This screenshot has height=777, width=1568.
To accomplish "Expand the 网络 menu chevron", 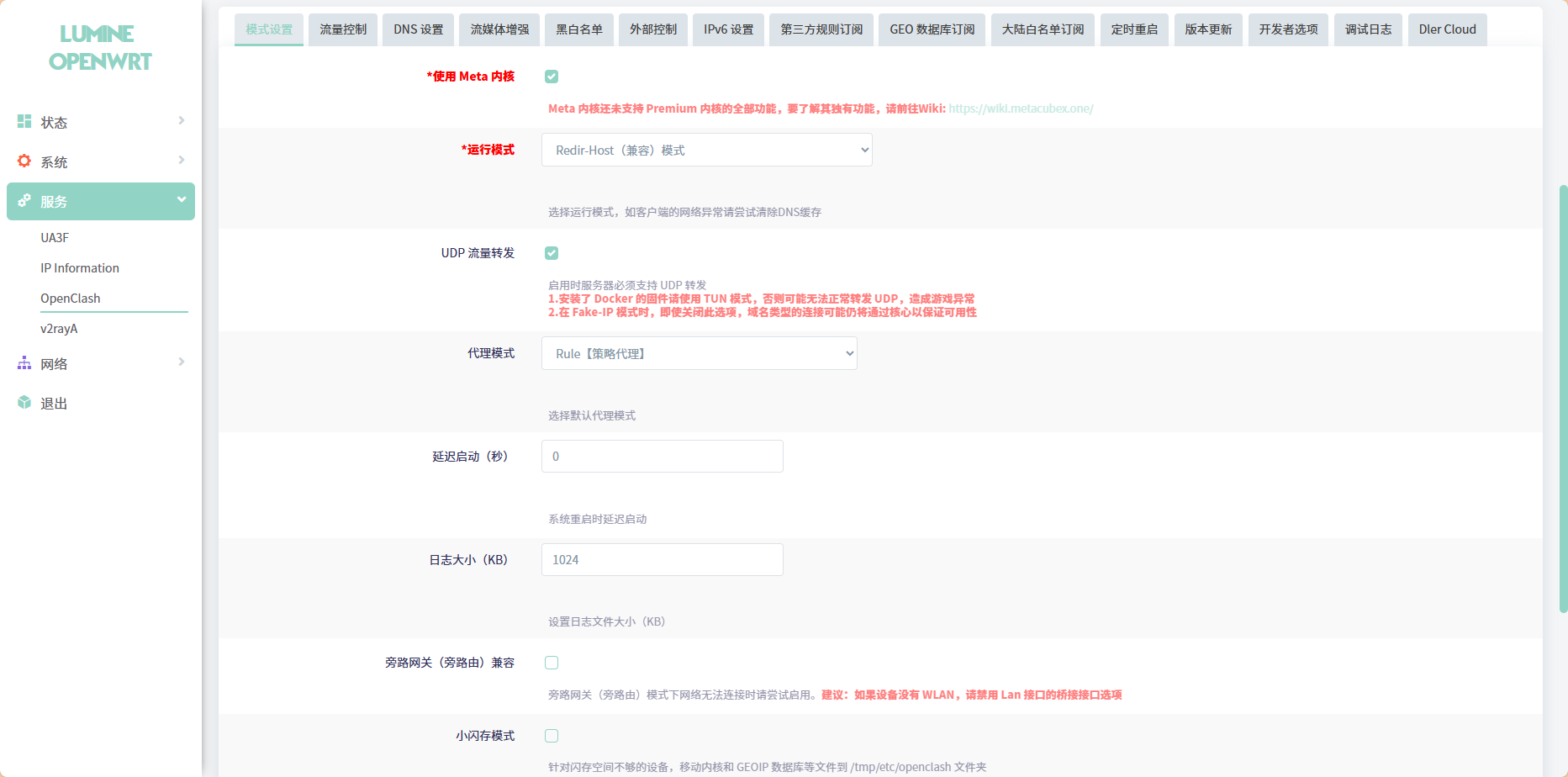I will pyautogui.click(x=181, y=362).
